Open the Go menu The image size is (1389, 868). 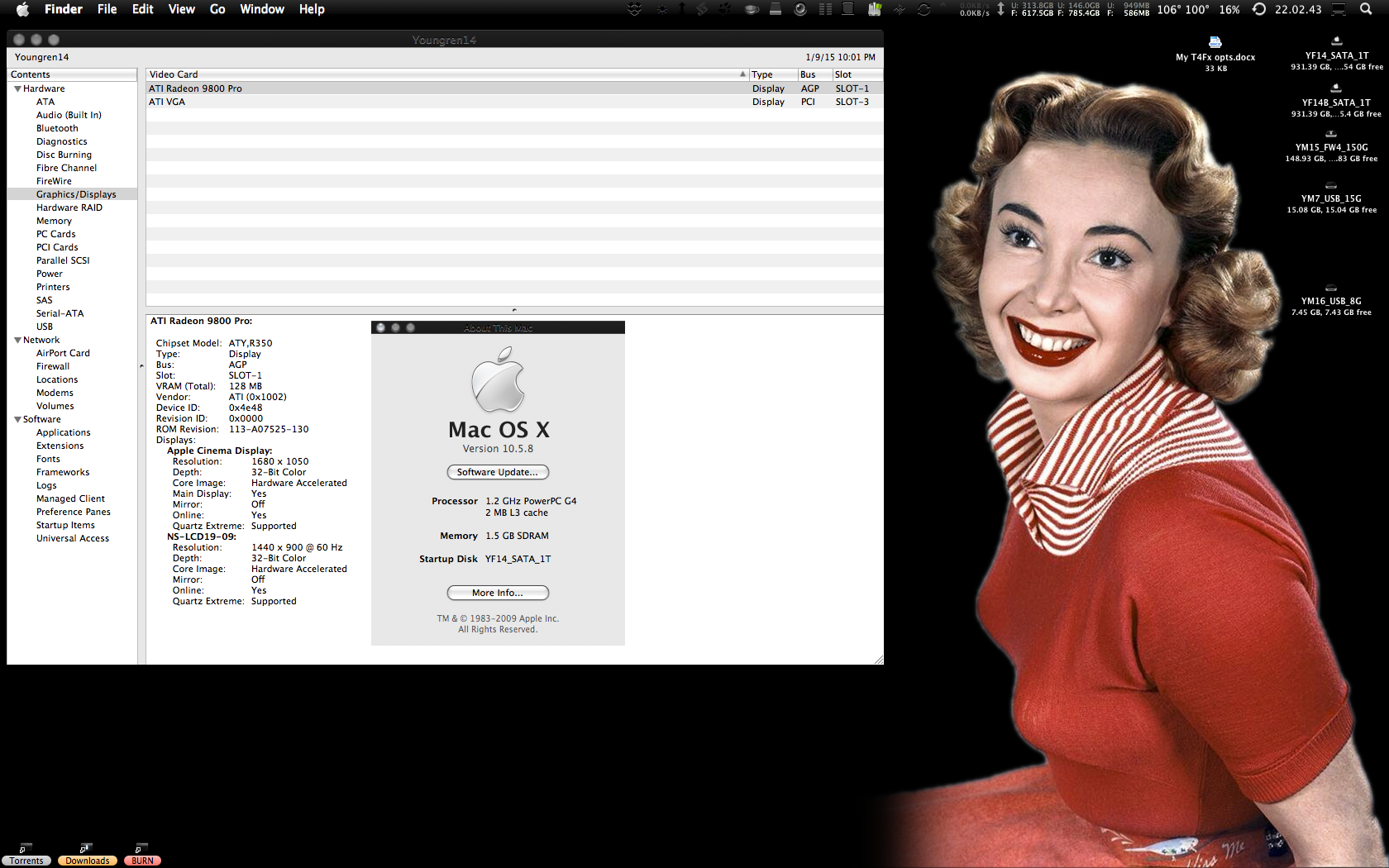tap(217, 9)
